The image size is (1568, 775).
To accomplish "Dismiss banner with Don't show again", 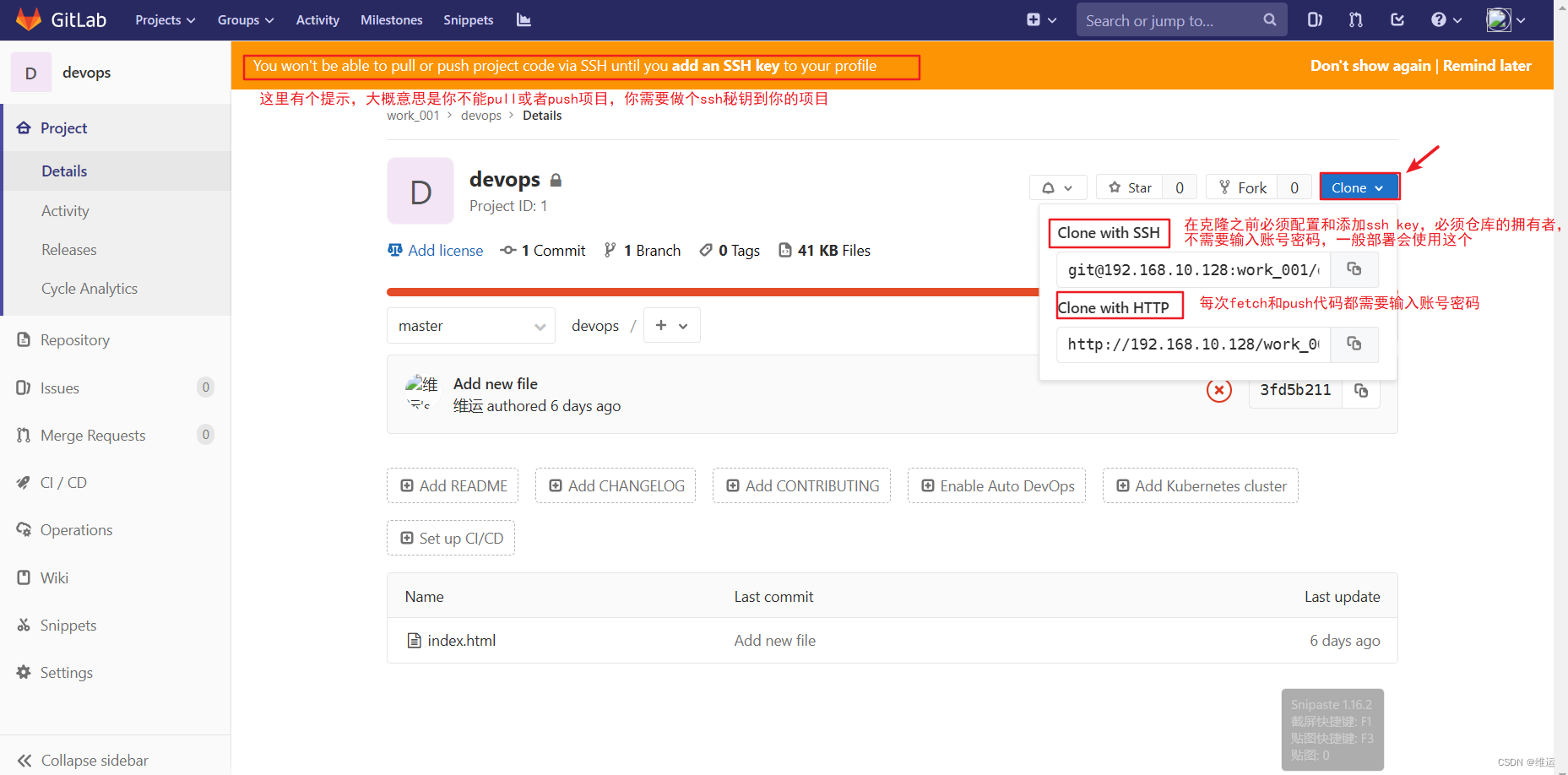I will pyautogui.click(x=1370, y=65).
